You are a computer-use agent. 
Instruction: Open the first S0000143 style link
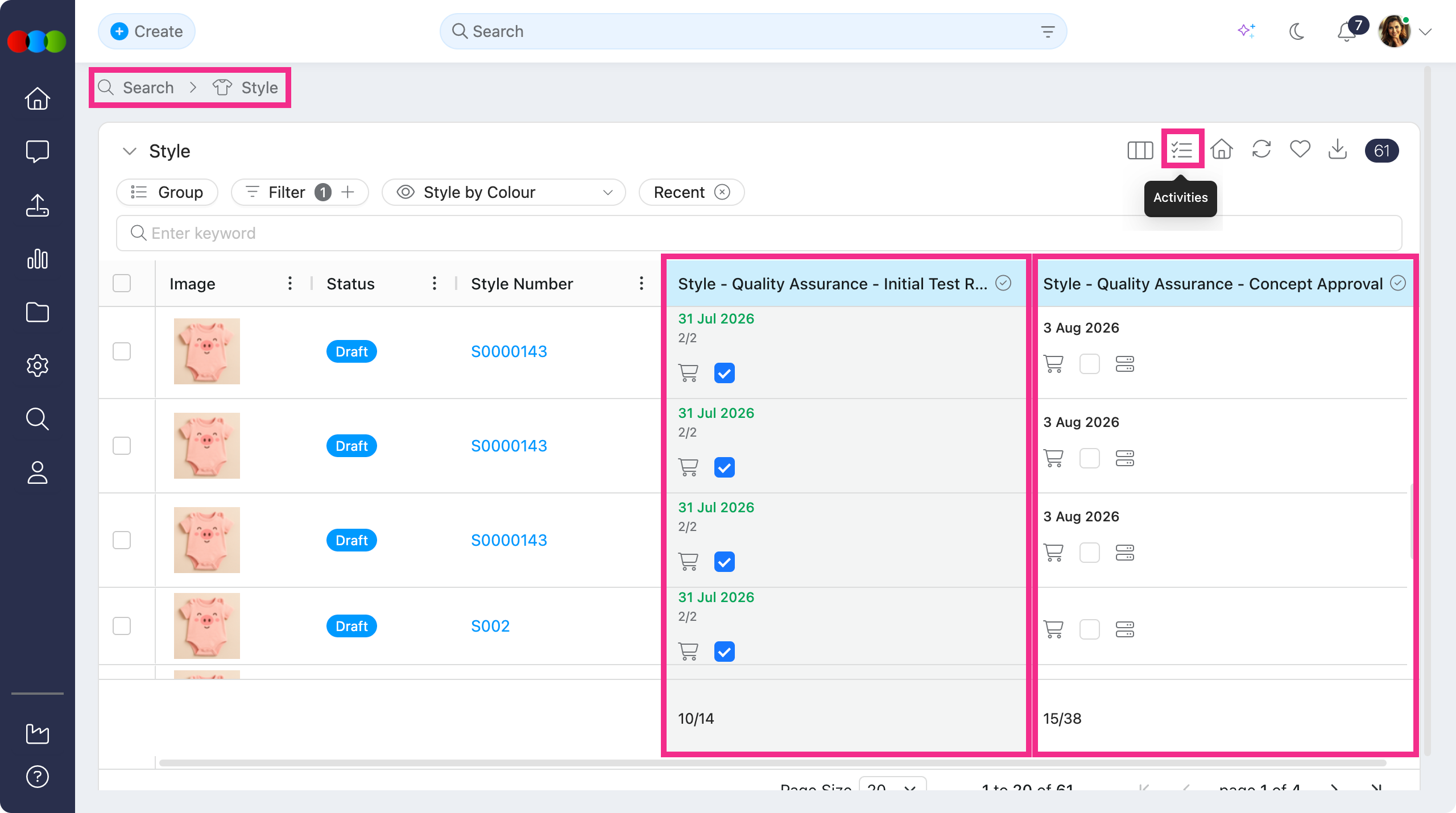click(509, 351)
